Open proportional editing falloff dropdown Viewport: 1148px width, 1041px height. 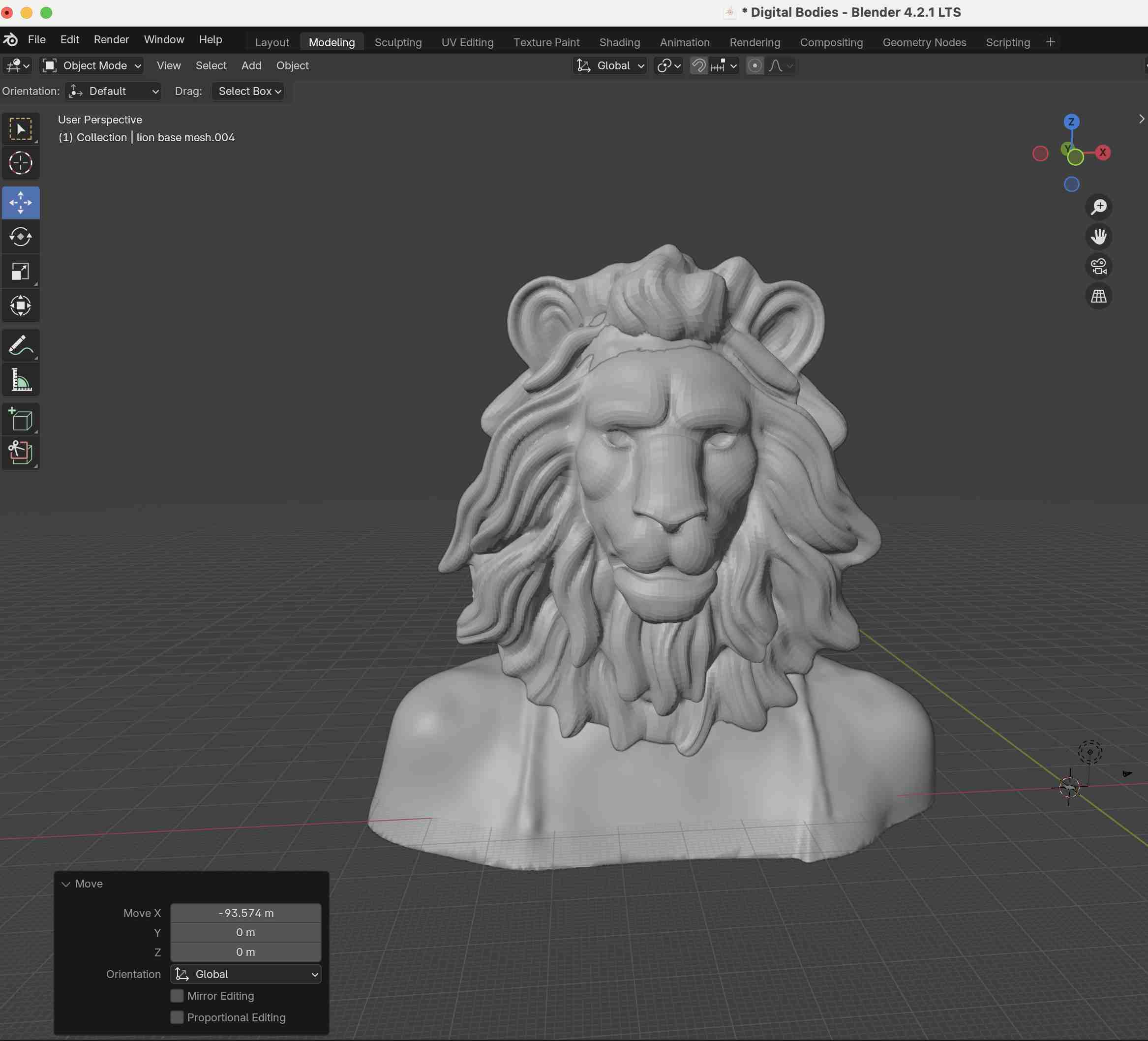point(780,65)
